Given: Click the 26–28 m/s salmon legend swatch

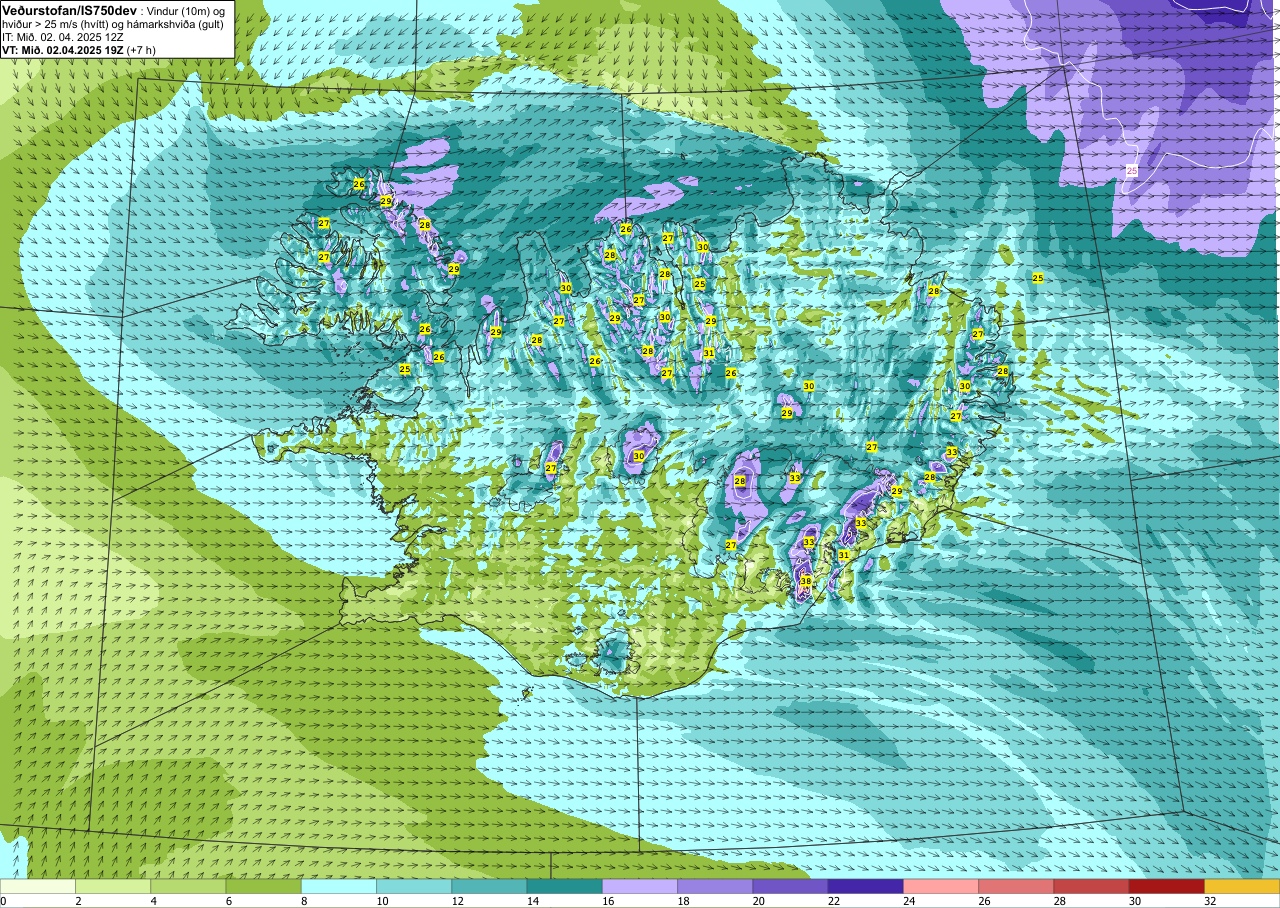Looking at the screenshot, I should point(1016,886).
